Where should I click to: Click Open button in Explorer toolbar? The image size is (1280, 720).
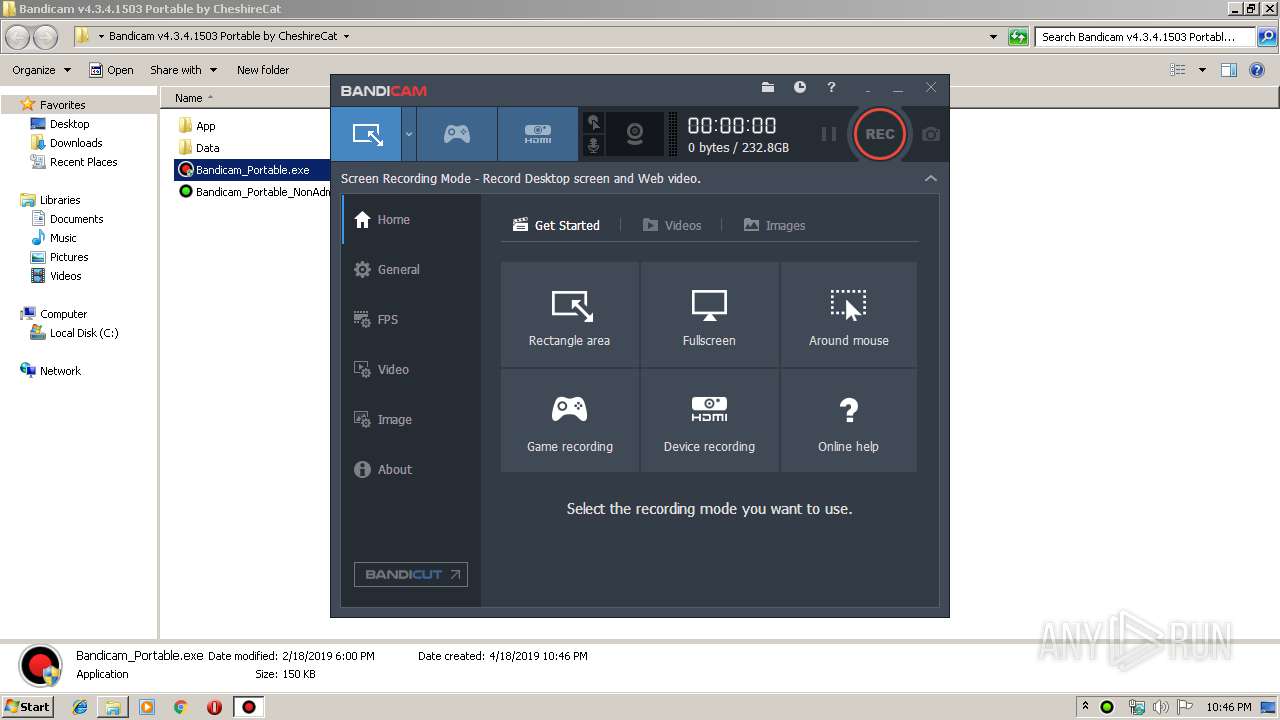pyautogui.click(x=111, y=70)
